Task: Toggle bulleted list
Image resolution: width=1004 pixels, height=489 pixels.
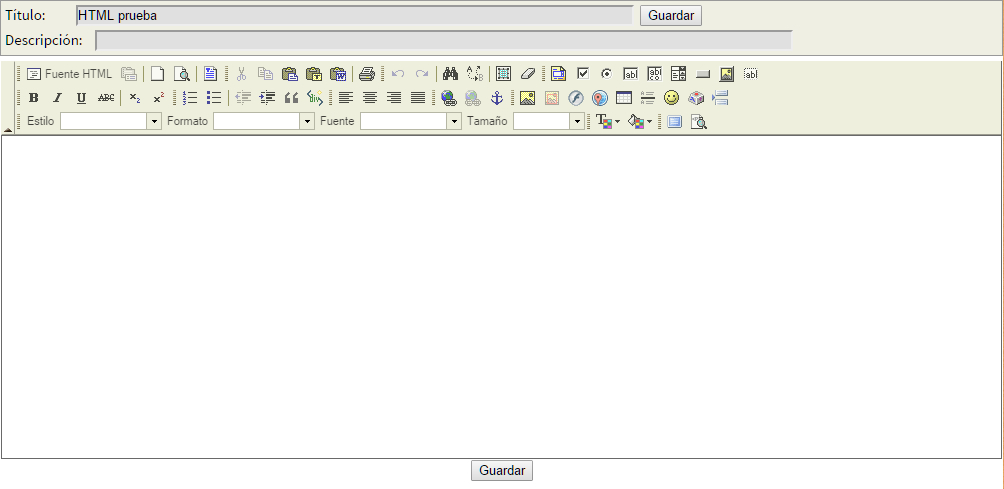Action: [214, 98]
